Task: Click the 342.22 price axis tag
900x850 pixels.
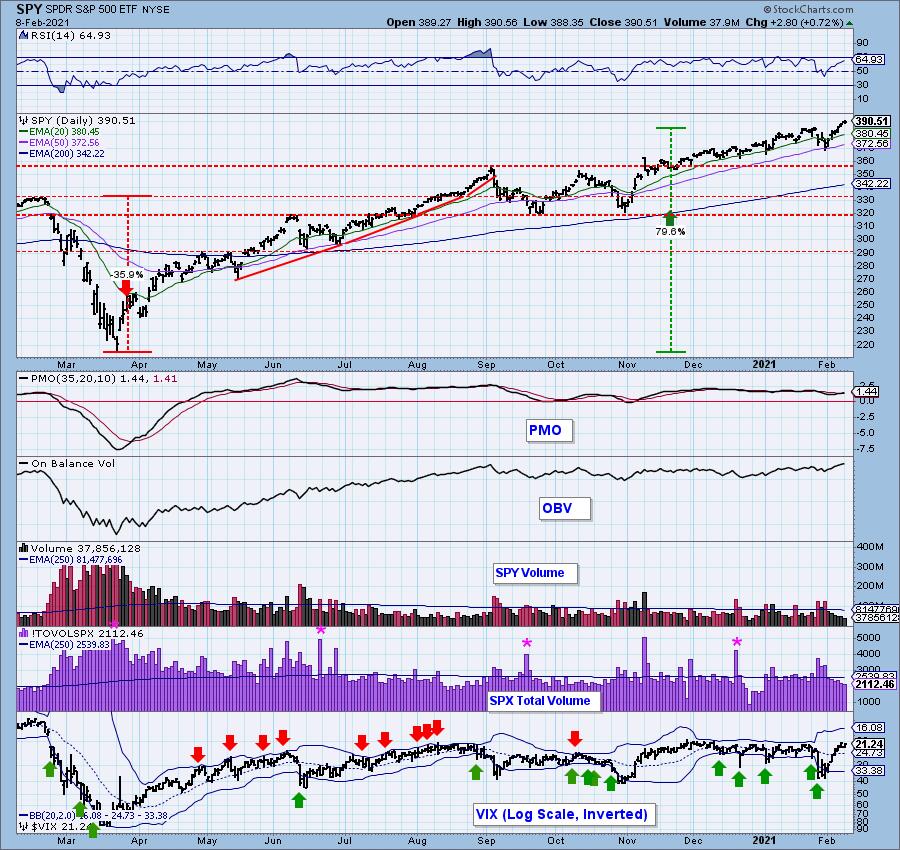Action: click(x=871, y=184)
